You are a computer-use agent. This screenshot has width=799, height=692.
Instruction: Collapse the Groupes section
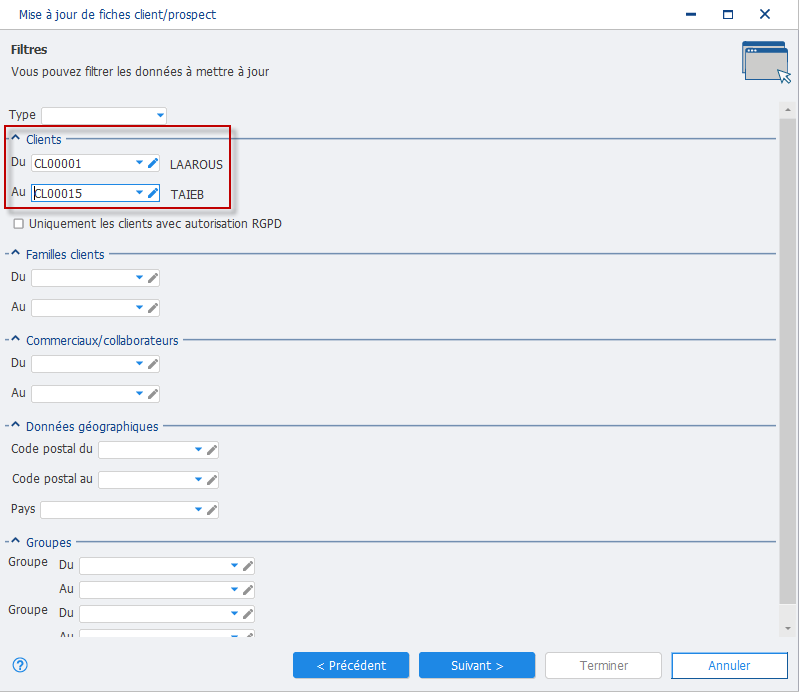(15, 541)
